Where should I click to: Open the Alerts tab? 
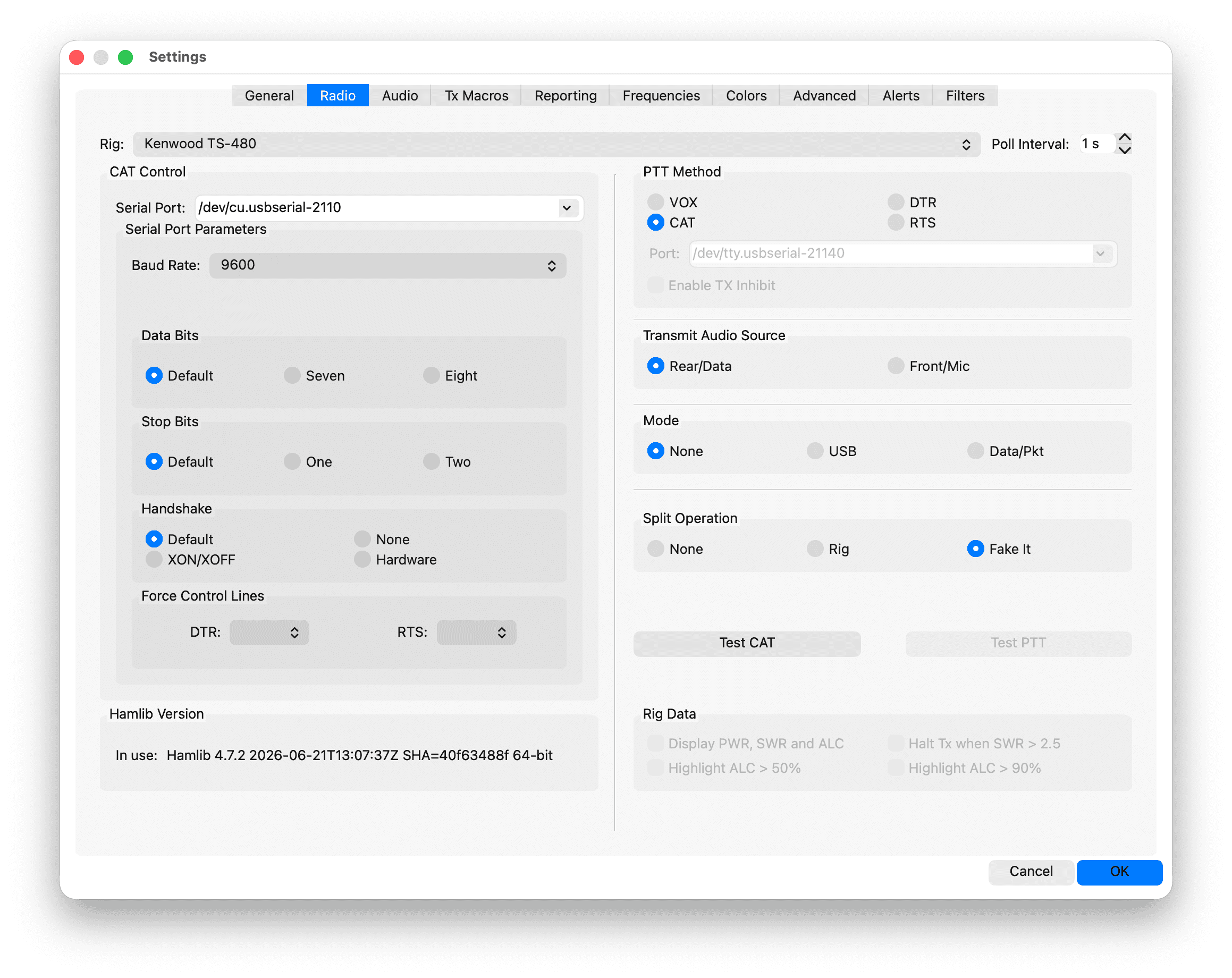click(x=900, y=96)
